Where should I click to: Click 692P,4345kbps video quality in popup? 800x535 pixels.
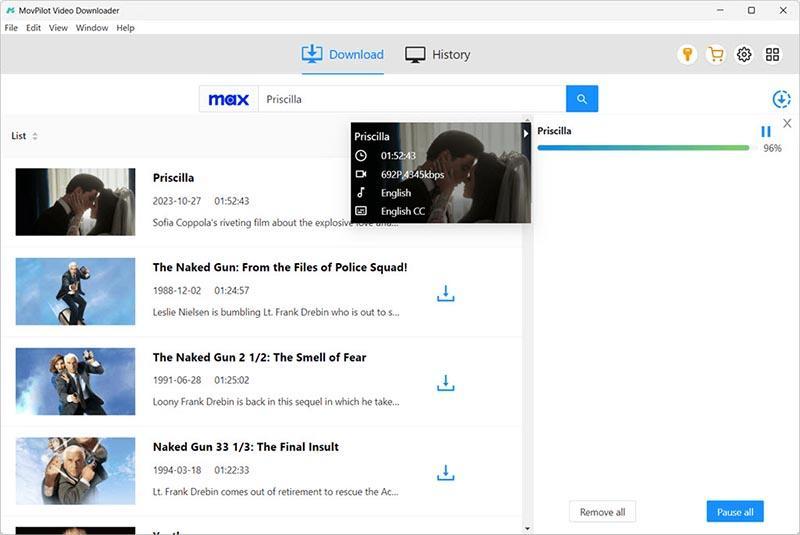[x=412, y=174]
